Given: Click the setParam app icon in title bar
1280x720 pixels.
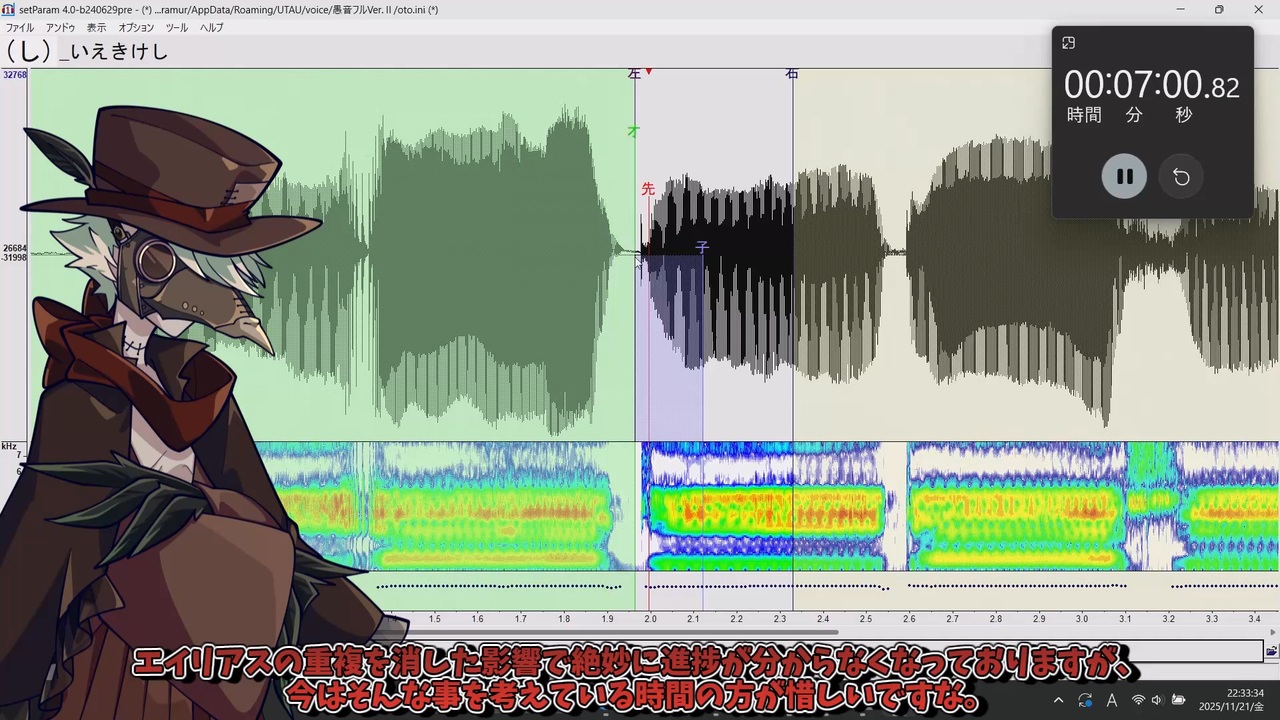Looking at the screenshot, I should [x=9, y=9].
